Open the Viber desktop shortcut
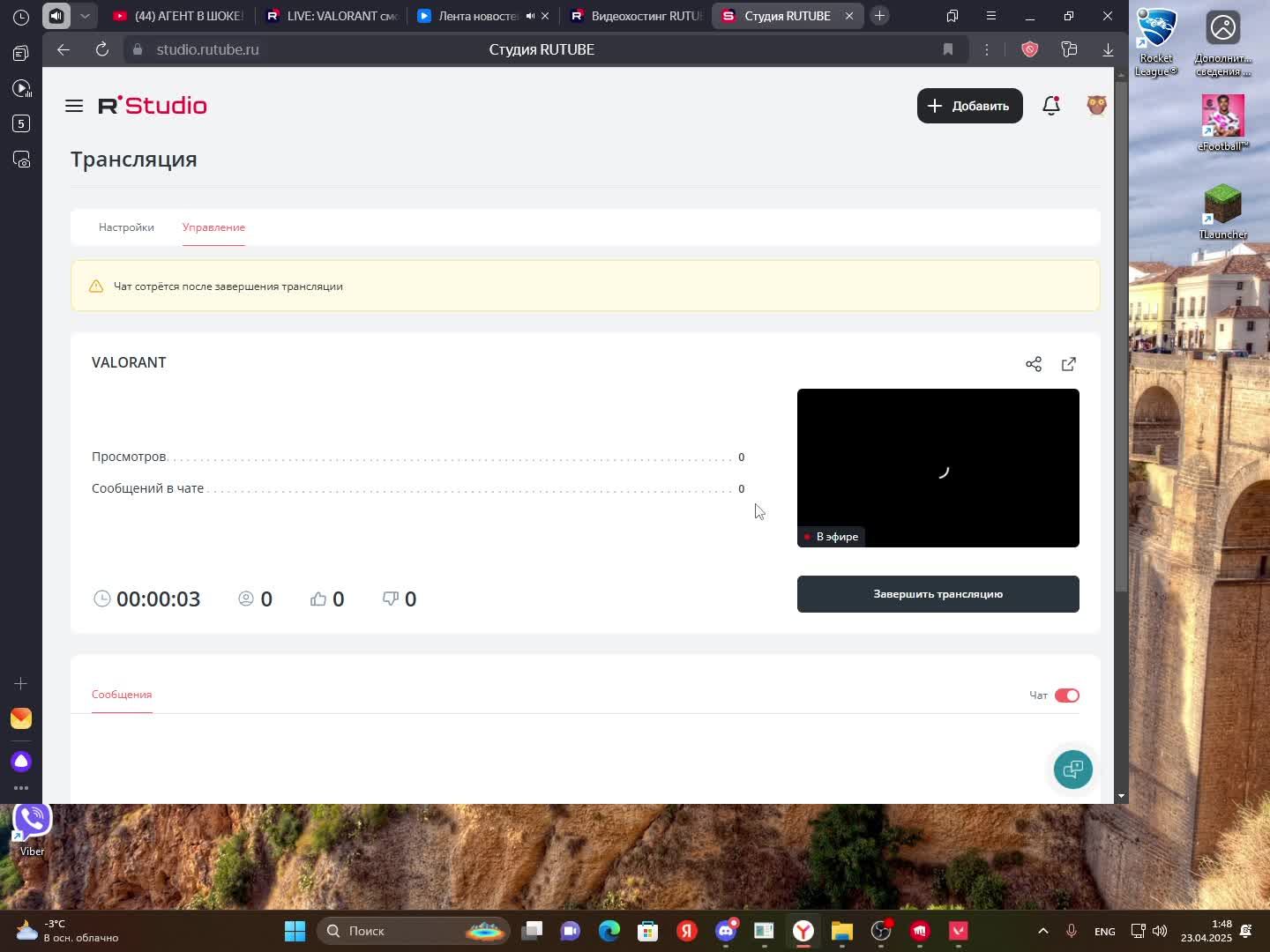This screenshot has width=1270, height=952. 32,829
